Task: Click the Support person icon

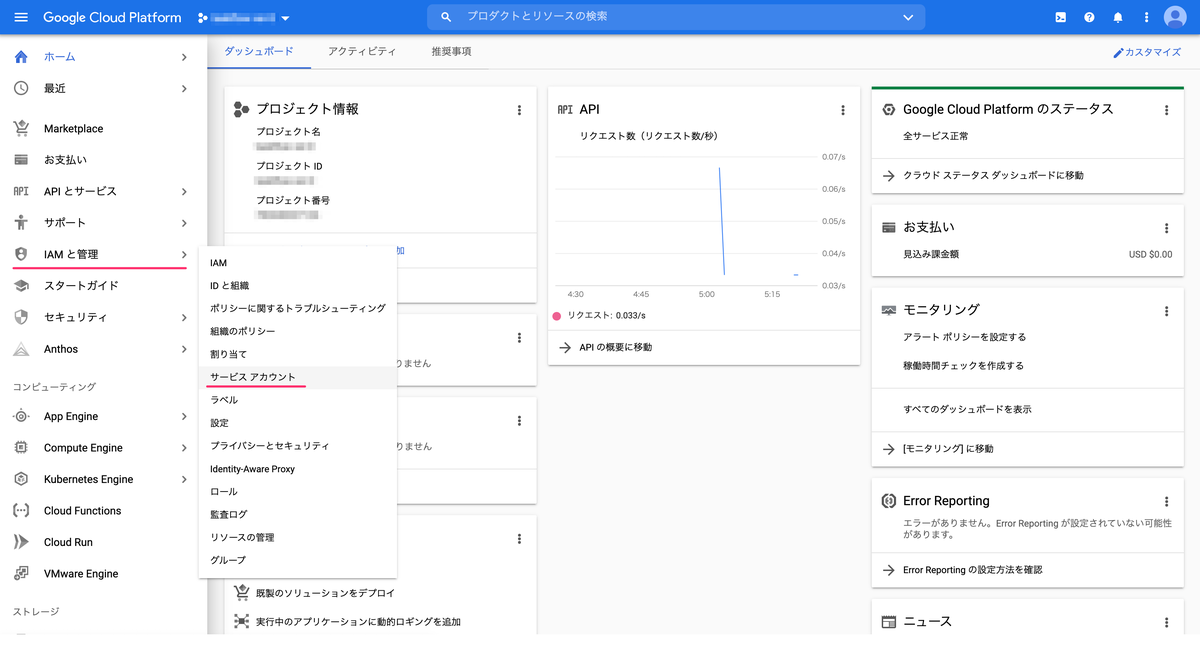Action: [x=21, y=222]
